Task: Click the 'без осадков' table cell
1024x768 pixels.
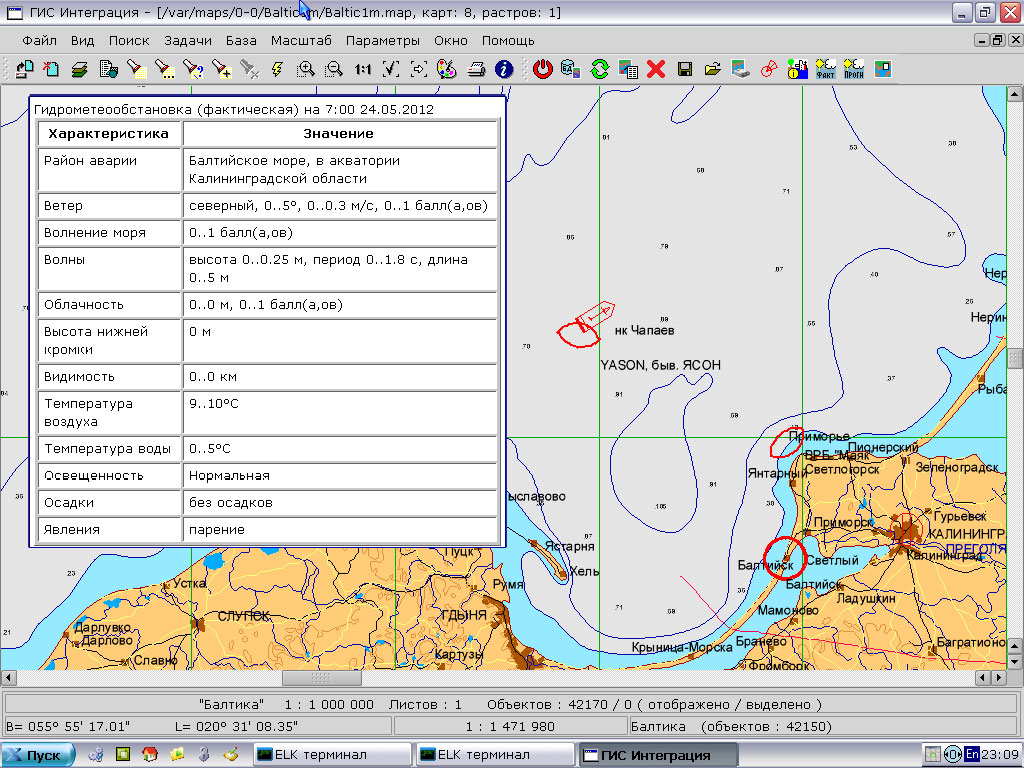Action: click(x=339, y=503)
